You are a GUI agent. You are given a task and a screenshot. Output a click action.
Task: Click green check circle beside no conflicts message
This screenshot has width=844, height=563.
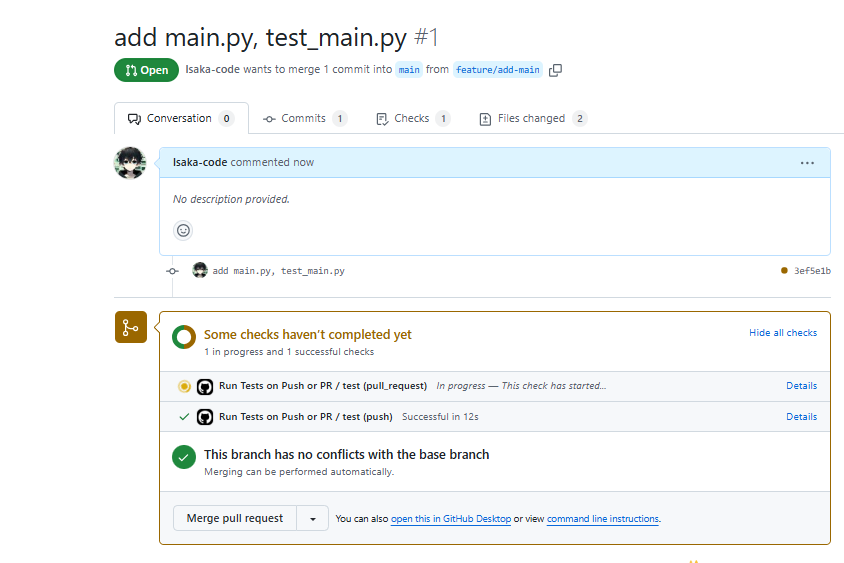pos(184,457)
